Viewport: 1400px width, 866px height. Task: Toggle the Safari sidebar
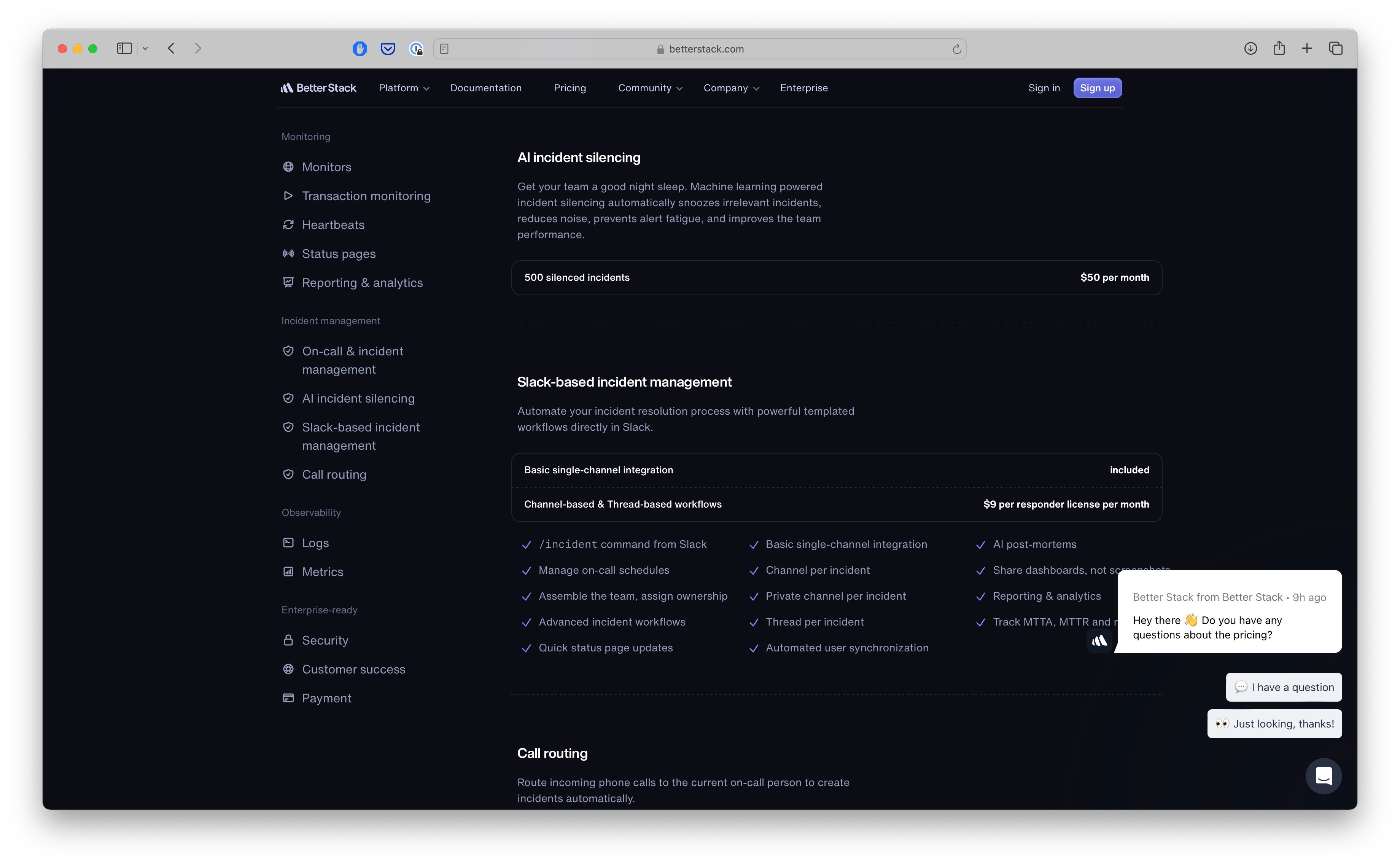[x=124, y=49]
